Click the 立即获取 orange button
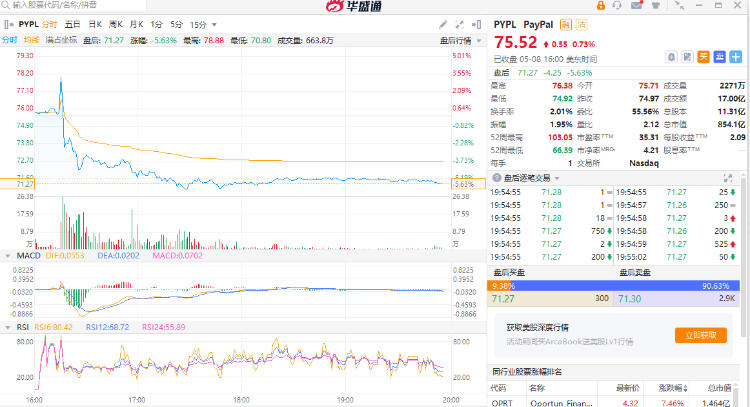This screenshot has height=407, width=750. (x=701, y=335)
